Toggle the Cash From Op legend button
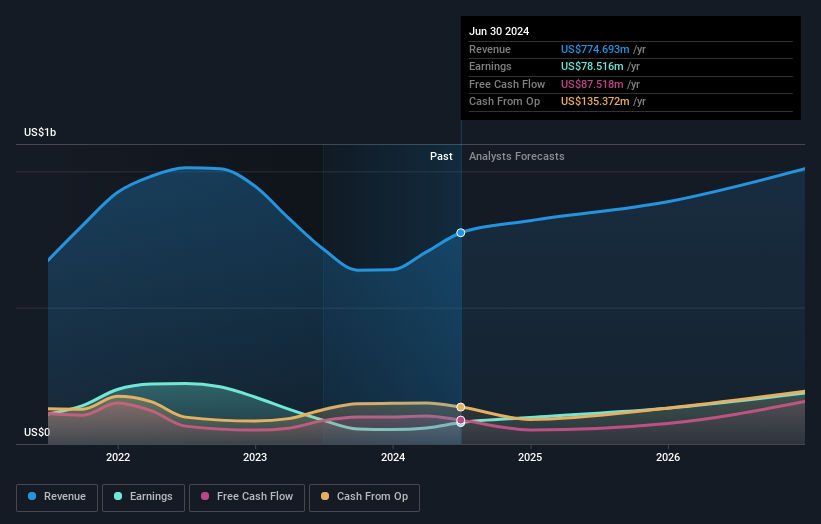 point(364,497)
